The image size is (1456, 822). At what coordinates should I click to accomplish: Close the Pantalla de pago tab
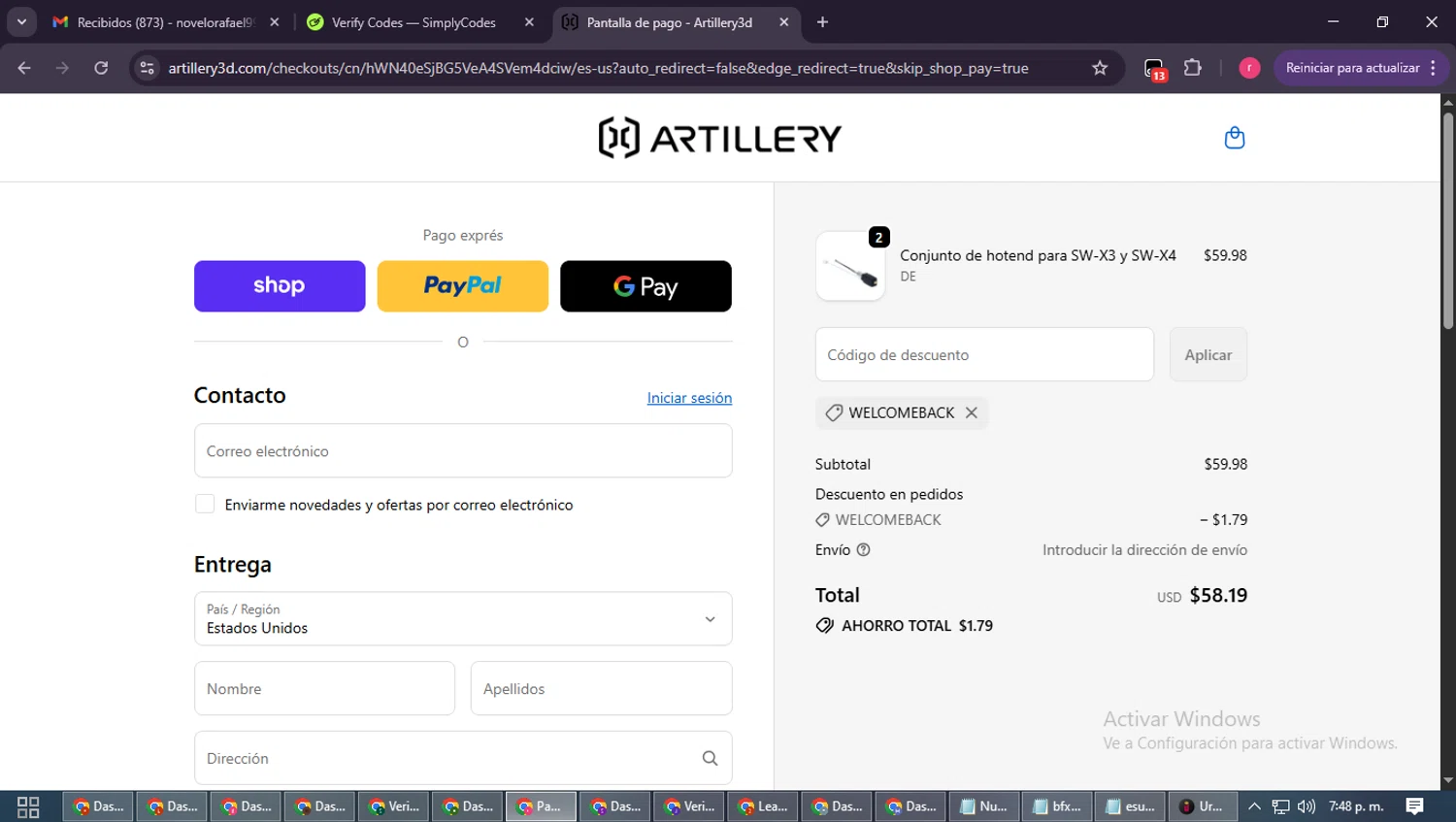tap(783, 22)
